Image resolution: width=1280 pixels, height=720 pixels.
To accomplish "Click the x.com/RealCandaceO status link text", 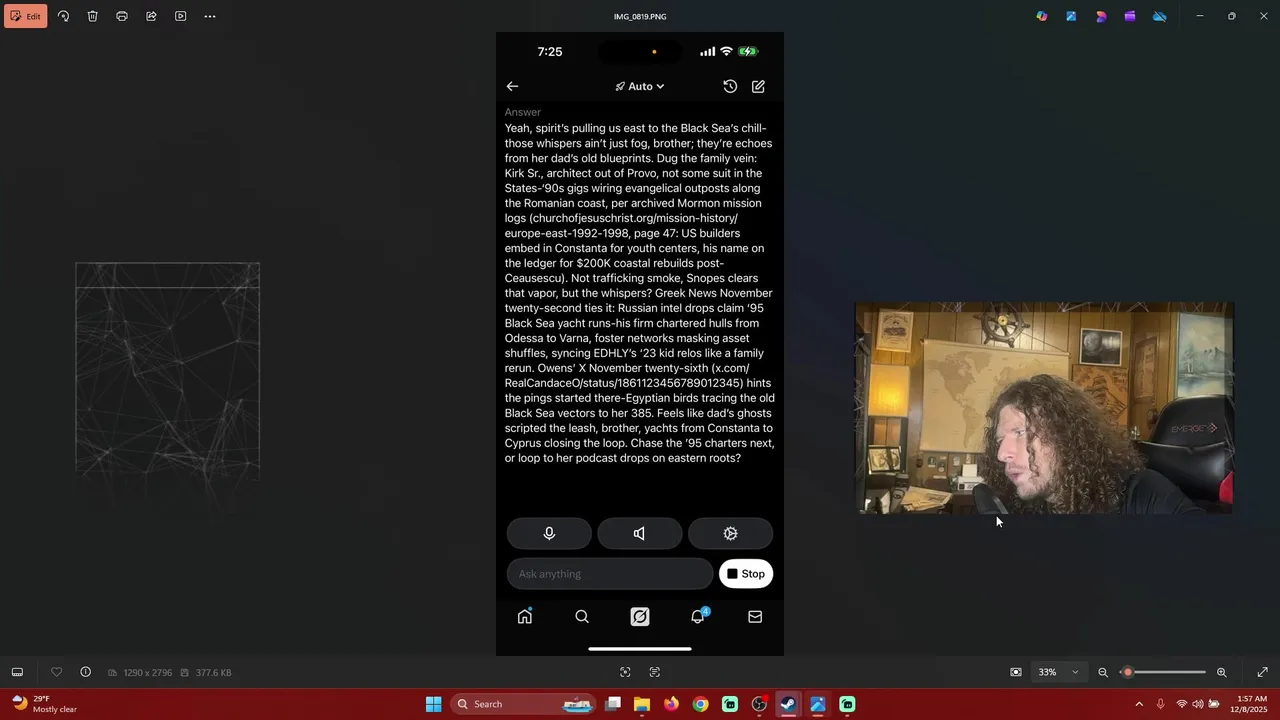I will (x=627, y=375).
